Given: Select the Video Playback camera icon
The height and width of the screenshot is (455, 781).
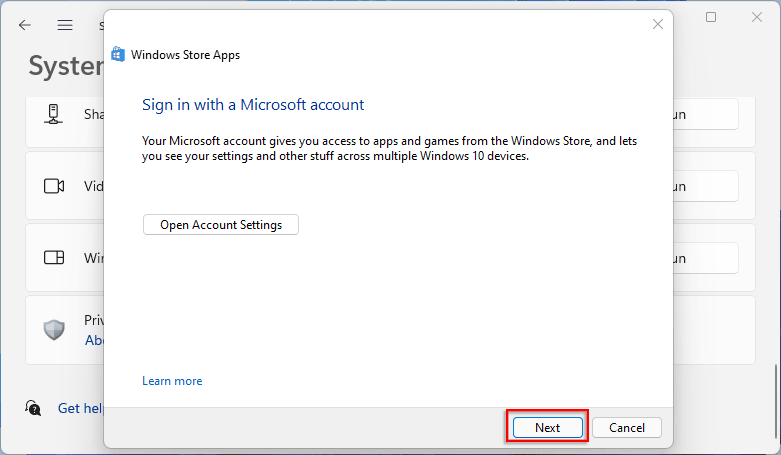Looking at the screenshot, I should click(54, 186).
